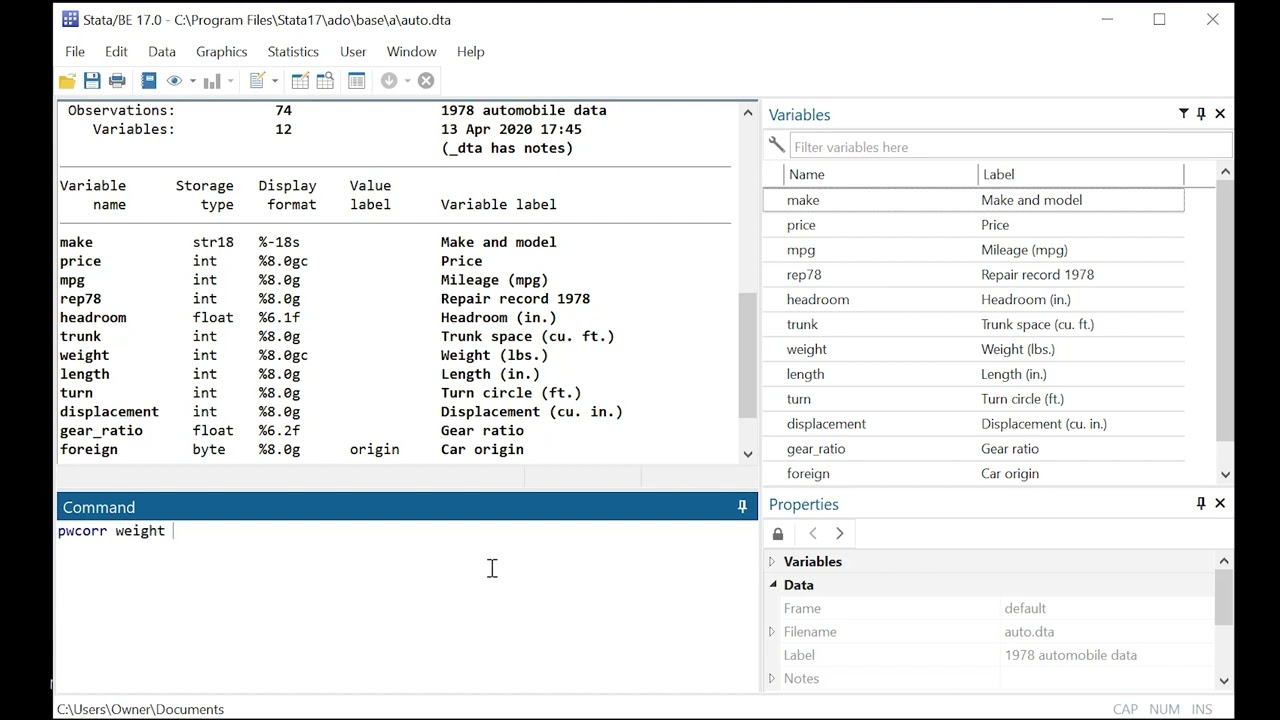This screenshot has width=1280, height=720.
Task: Click results window scroll up arrow
Action: [x=747, y=113]
